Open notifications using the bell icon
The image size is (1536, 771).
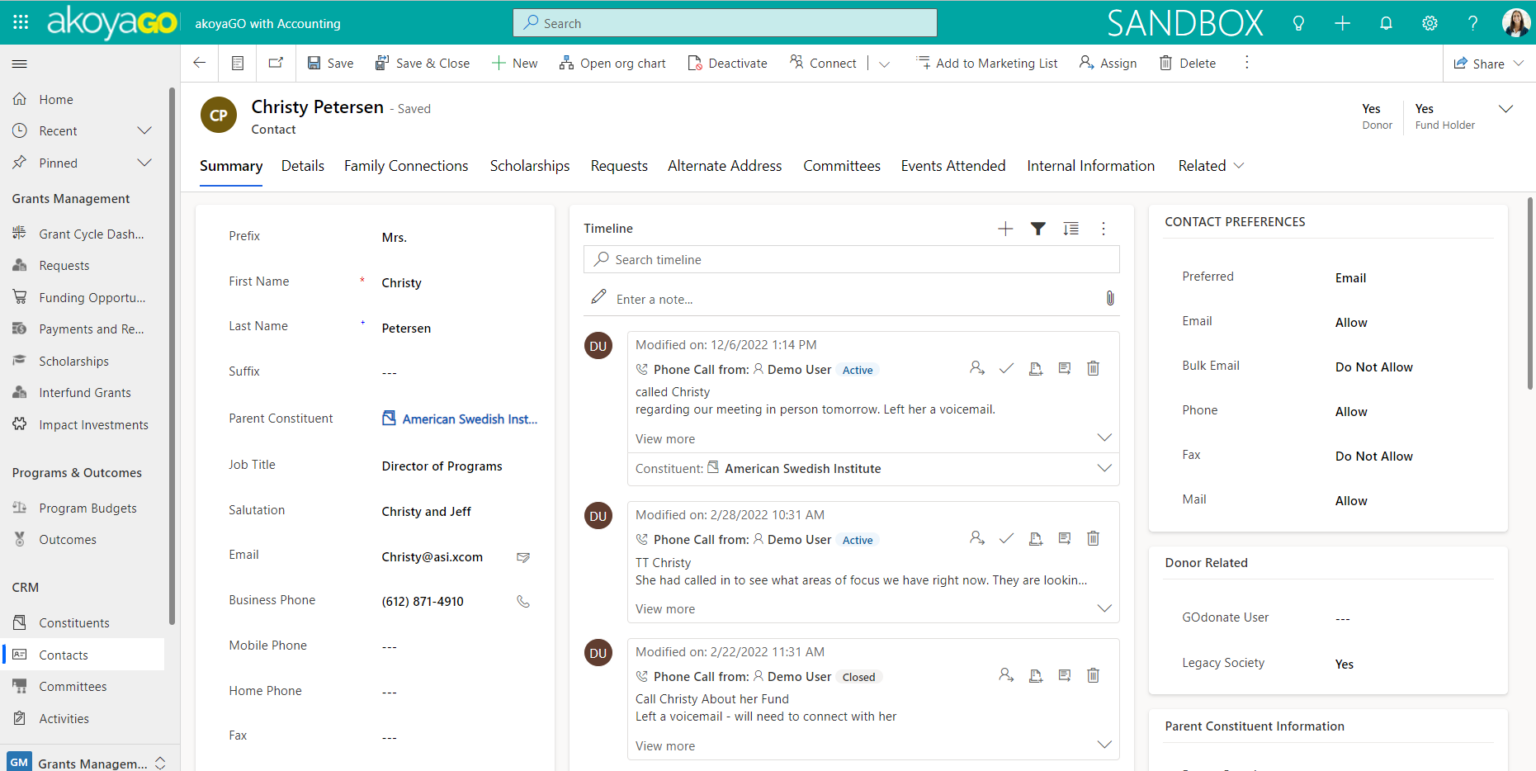(x=1386, y=22)
